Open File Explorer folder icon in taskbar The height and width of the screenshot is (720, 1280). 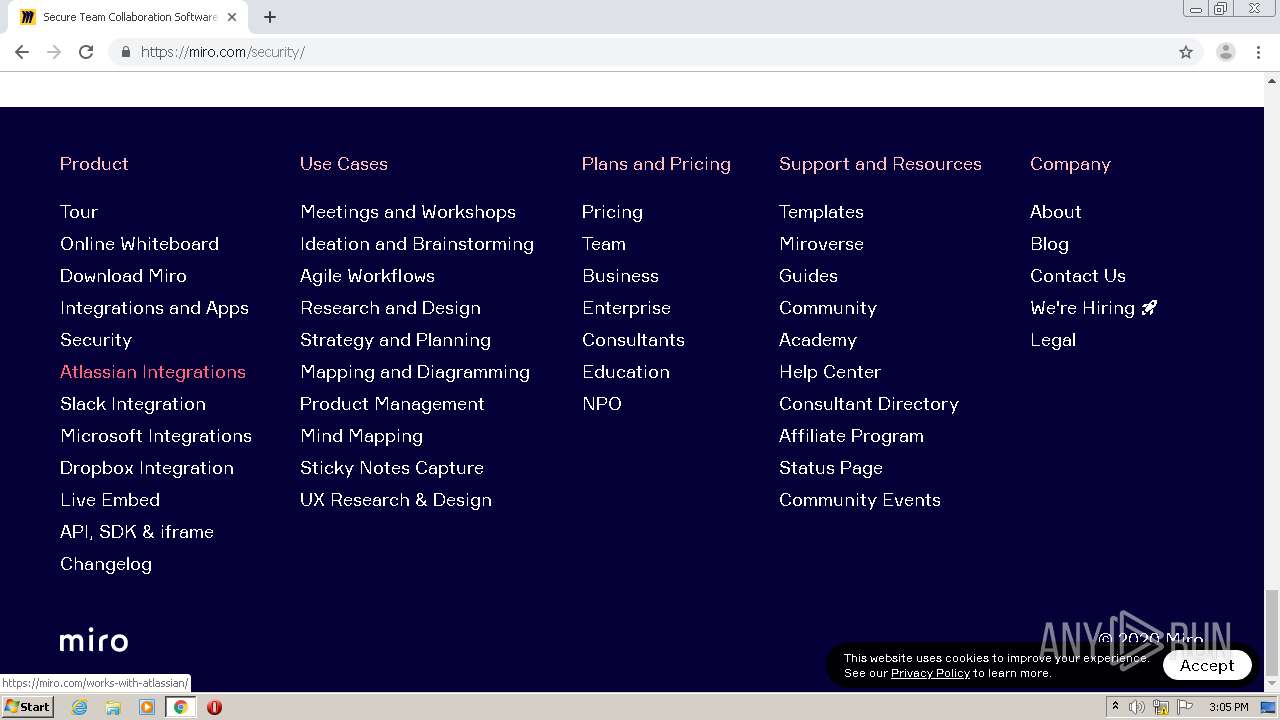[113, 707]
